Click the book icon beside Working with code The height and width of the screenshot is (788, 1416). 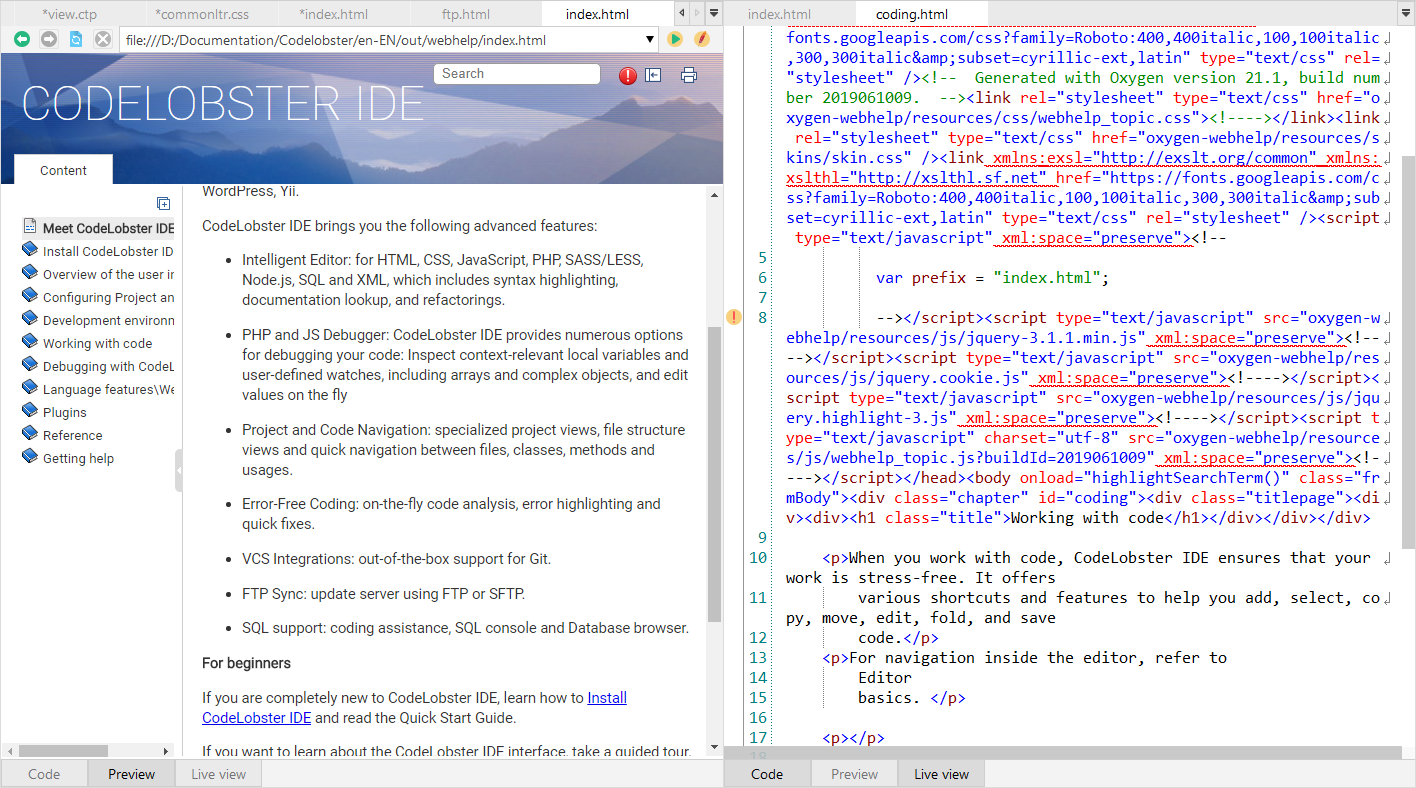(30, 342)
